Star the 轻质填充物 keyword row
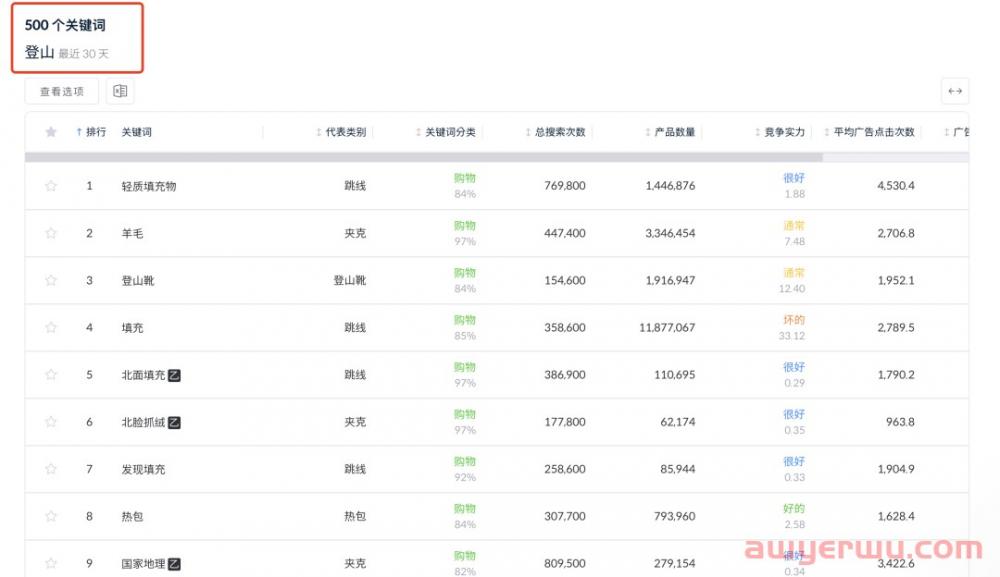1000x577 pixels. pyautogui.click(x=51, y=186)
